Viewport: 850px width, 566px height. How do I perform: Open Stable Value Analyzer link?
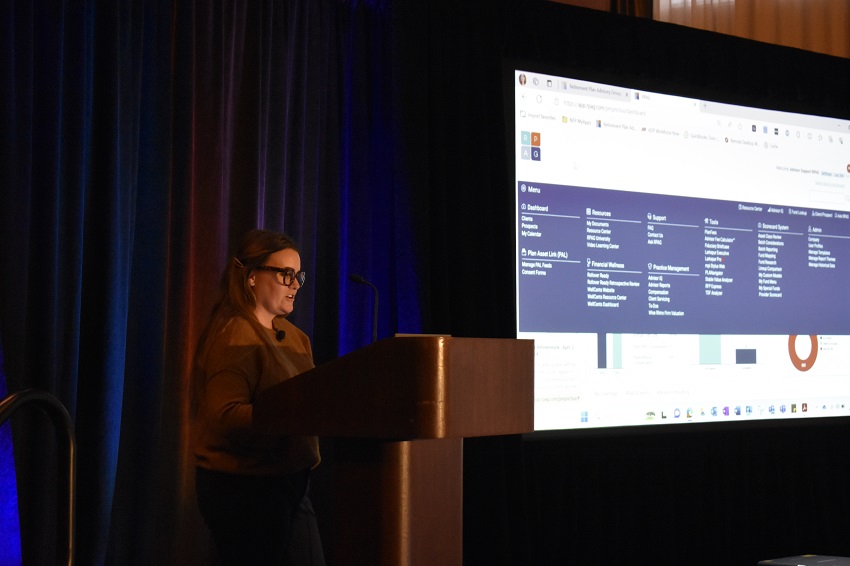tap(719, 280)
